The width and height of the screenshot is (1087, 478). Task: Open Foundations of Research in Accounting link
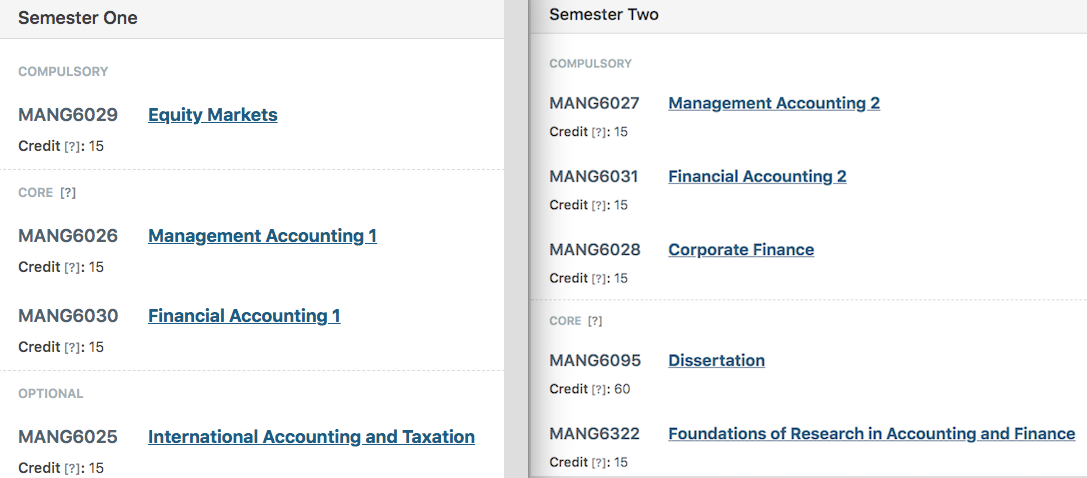click(x=871, y=434)
